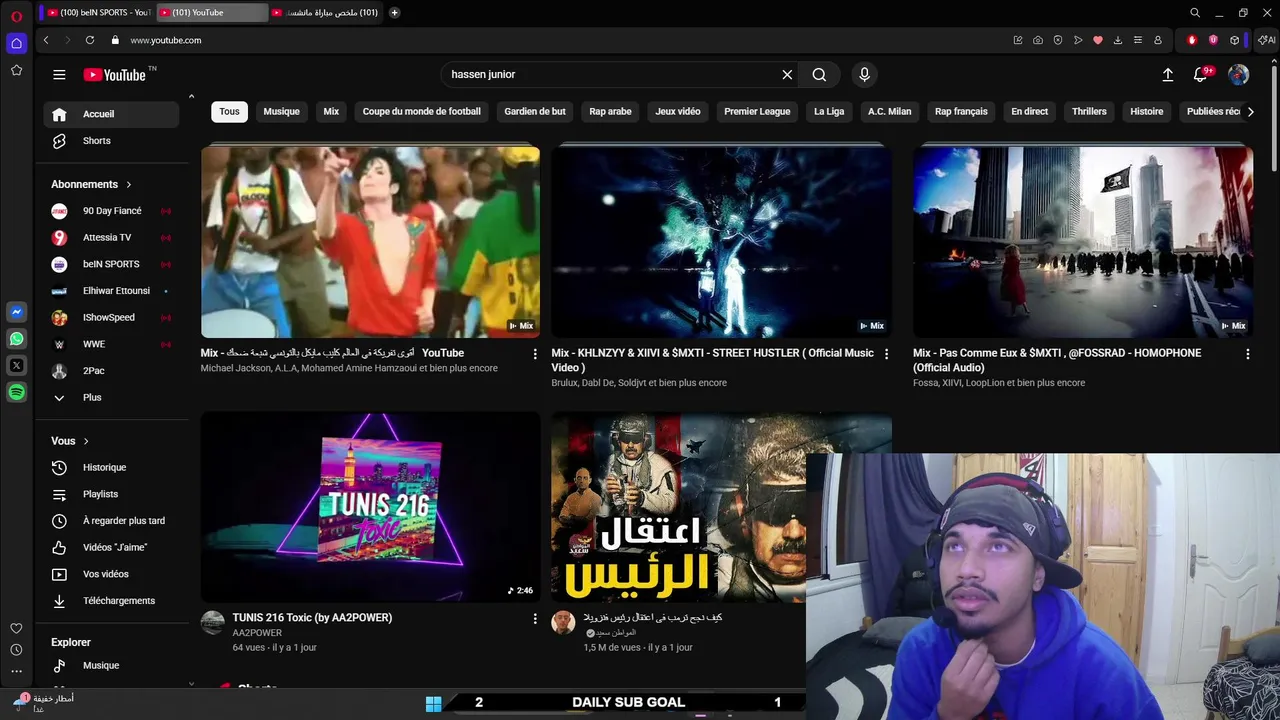Select the Musique filter chip
Screen dimensions: 1280x720
pyautogui.click(x=281, y=112)
